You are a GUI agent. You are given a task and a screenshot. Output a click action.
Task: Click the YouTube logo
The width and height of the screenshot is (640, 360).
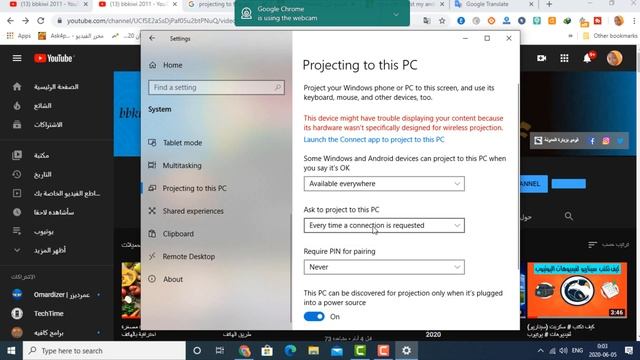(x=53, y=58)
